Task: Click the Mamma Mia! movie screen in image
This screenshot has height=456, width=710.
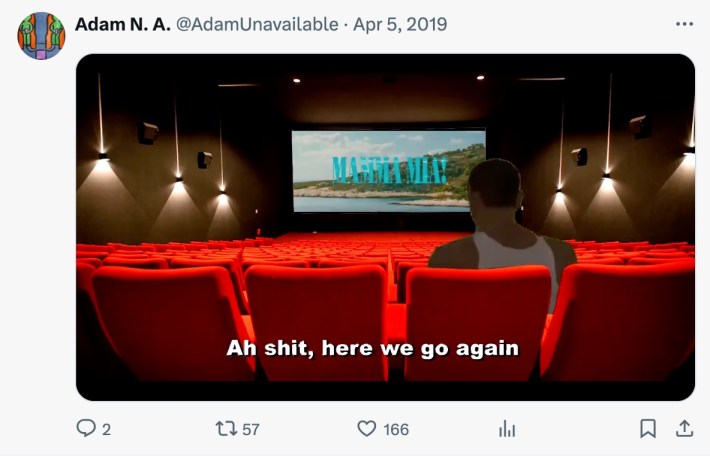Action: pos(389,171)
